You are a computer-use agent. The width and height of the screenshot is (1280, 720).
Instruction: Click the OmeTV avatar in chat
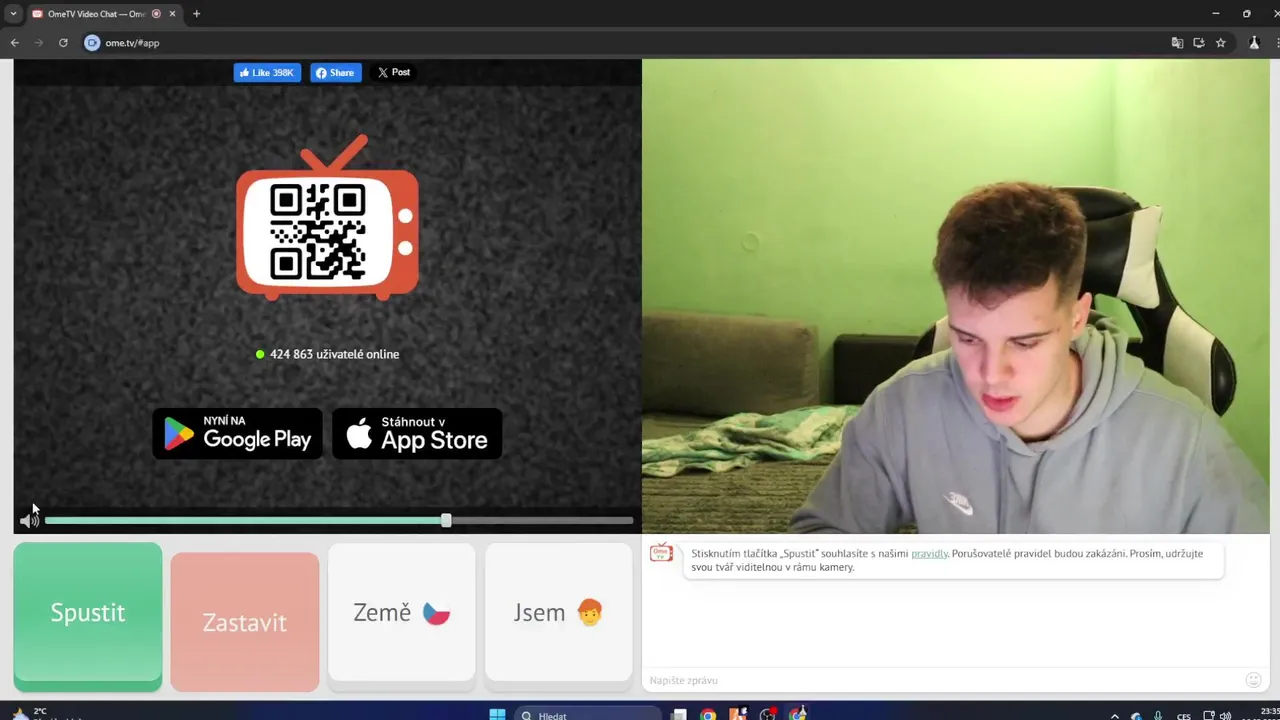click(x=661, y=553)
